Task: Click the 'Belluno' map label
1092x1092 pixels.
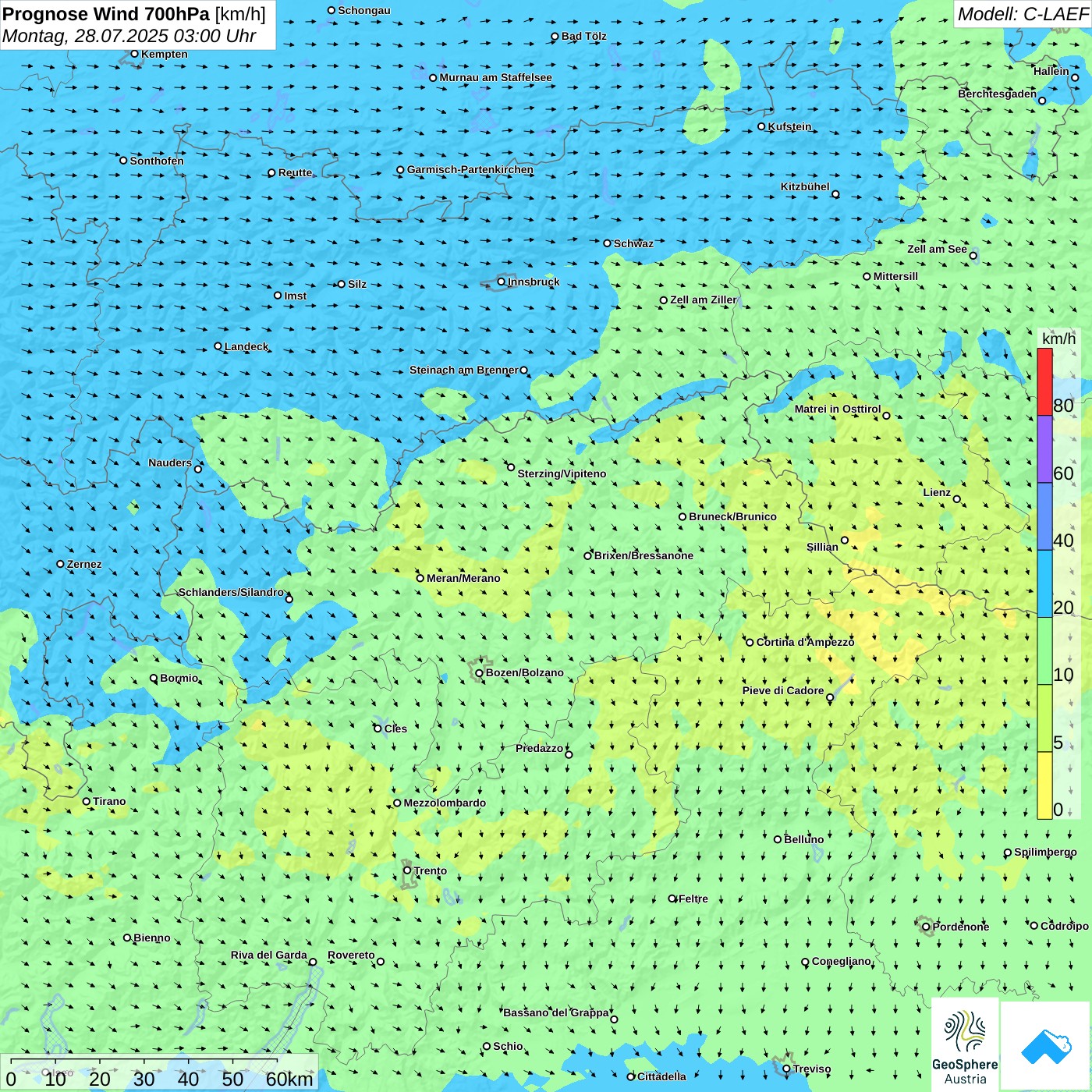Action: (x=803, y=839)
